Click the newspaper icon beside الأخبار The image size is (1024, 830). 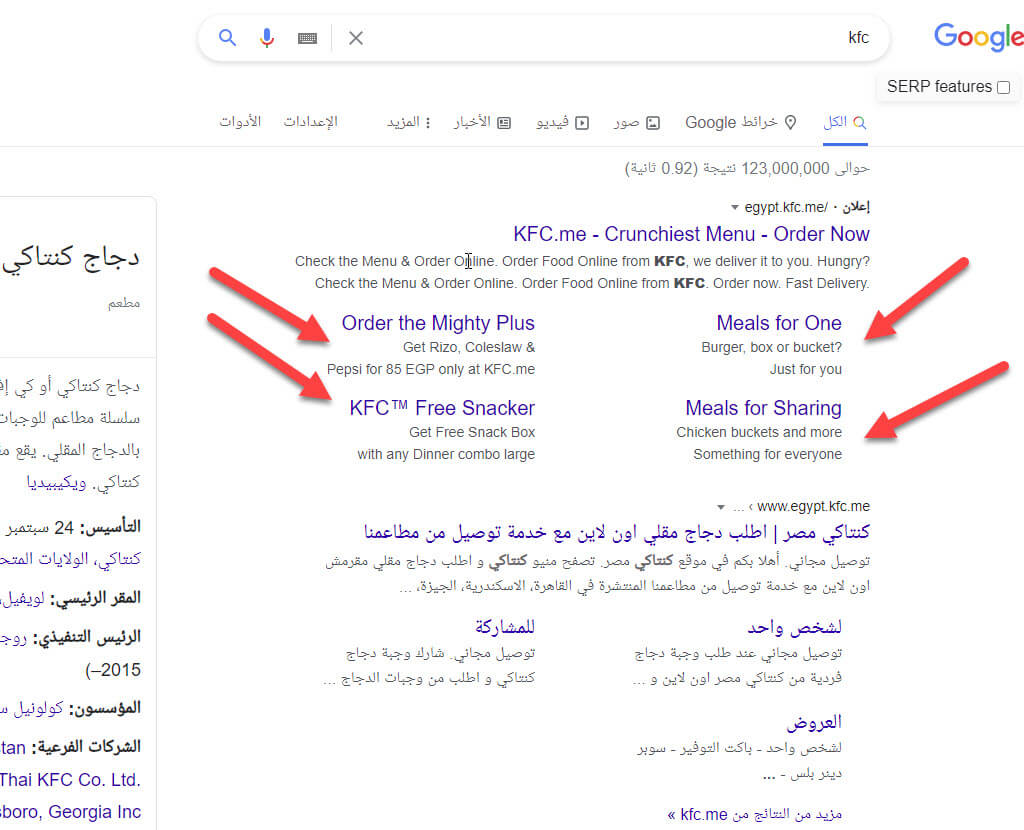504,123
